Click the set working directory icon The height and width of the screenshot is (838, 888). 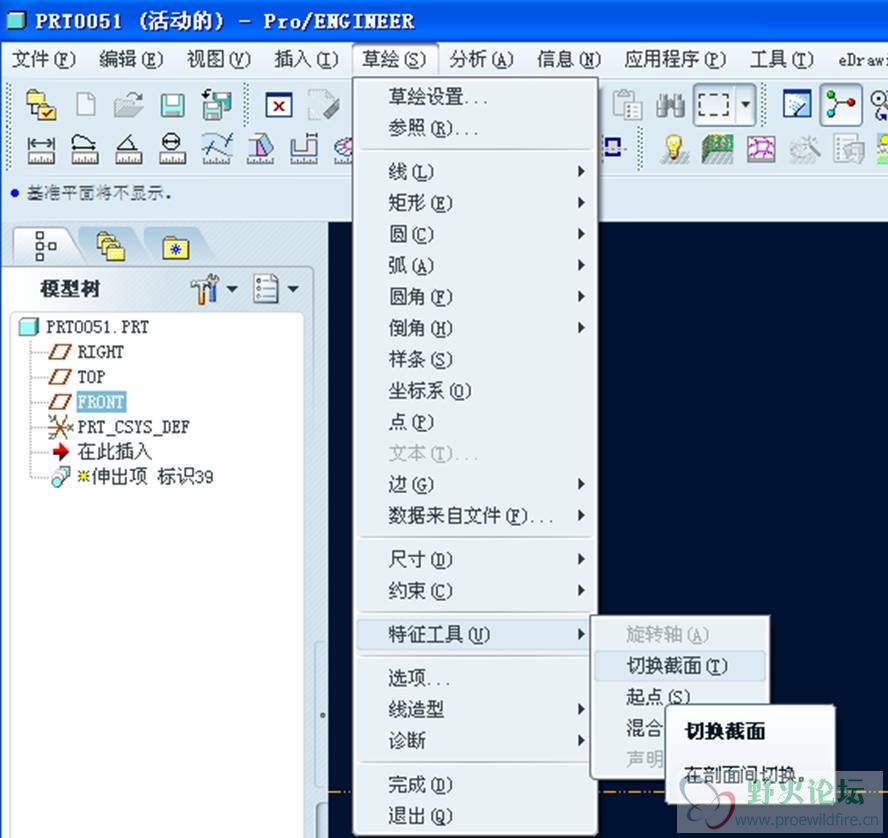pyautogui.click(x=41, y=104)
